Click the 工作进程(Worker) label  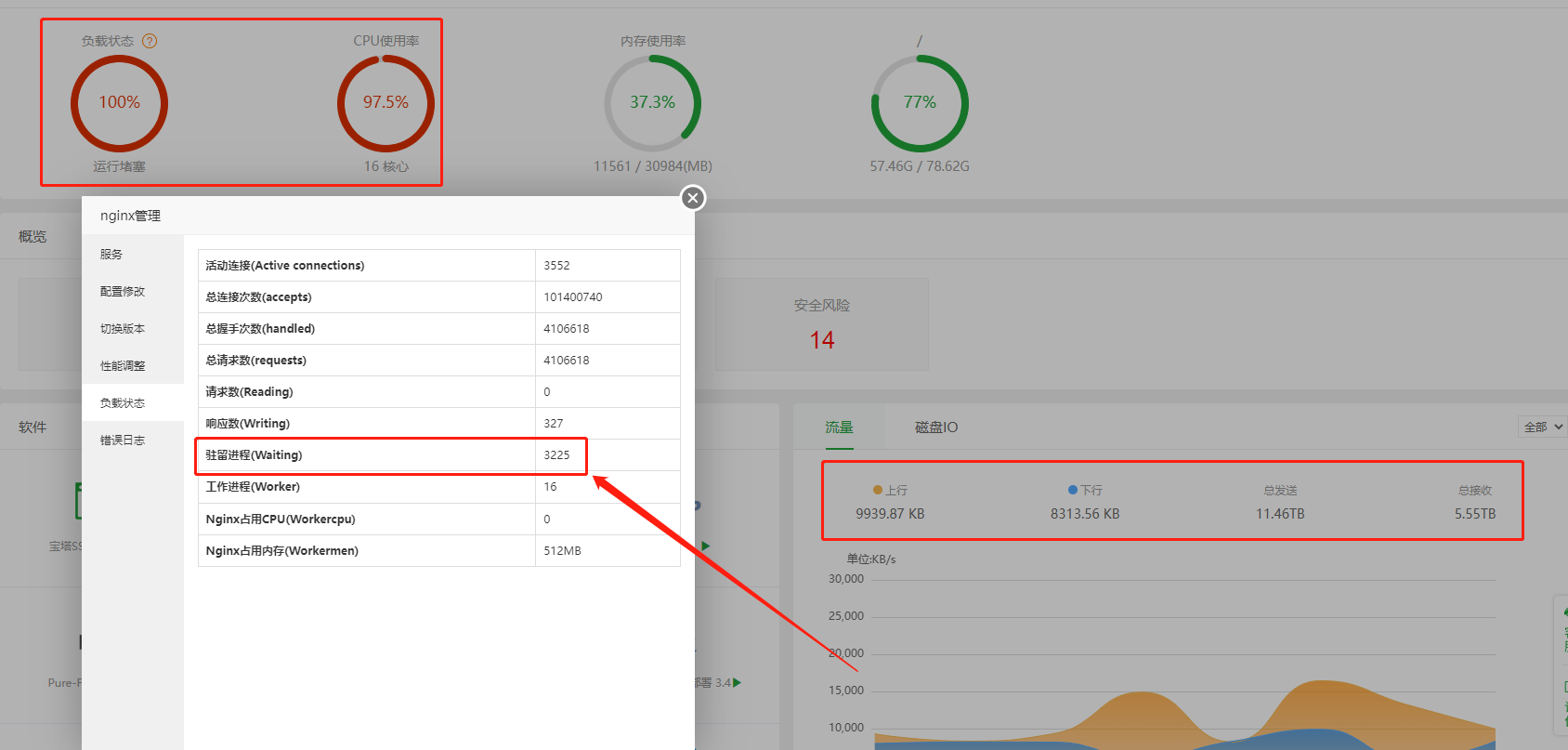pyautogui.click(x=253, y=487)
